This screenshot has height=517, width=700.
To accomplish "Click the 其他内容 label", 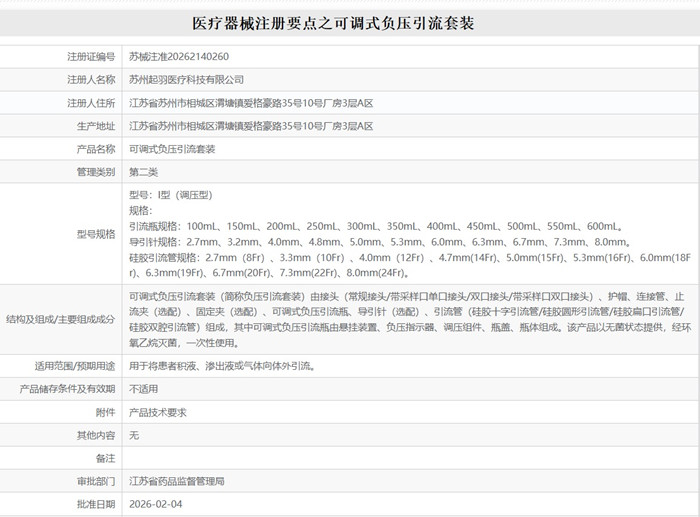I will pos(96,435).
